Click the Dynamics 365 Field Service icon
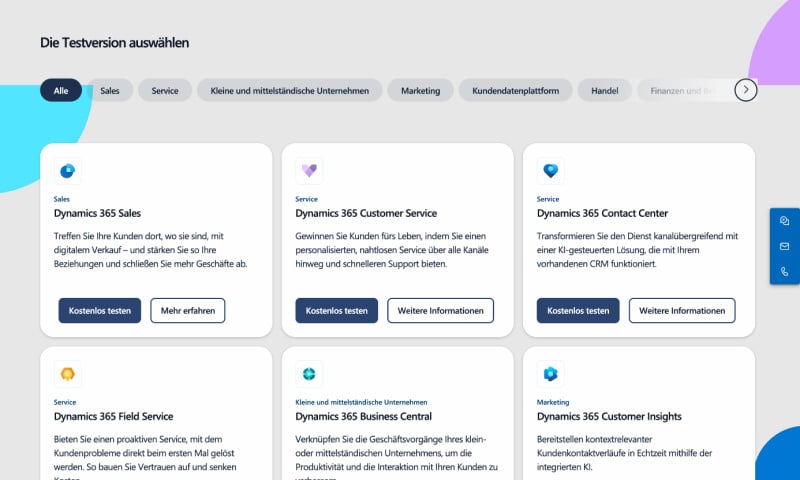This screenshot has height=480, width=800. click(68, 374)
